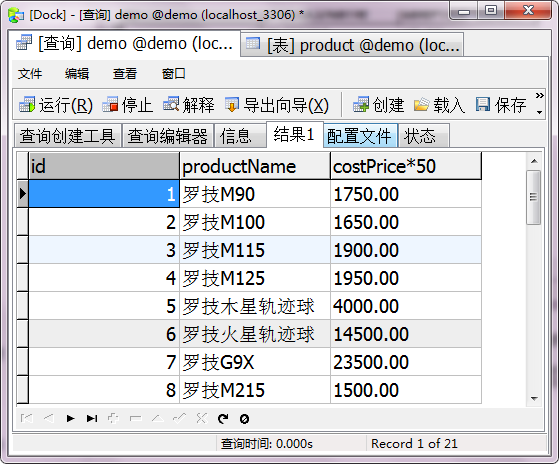Click the productName column header
The height and width of the screenshot is (464, 559).
pos(255,166)
